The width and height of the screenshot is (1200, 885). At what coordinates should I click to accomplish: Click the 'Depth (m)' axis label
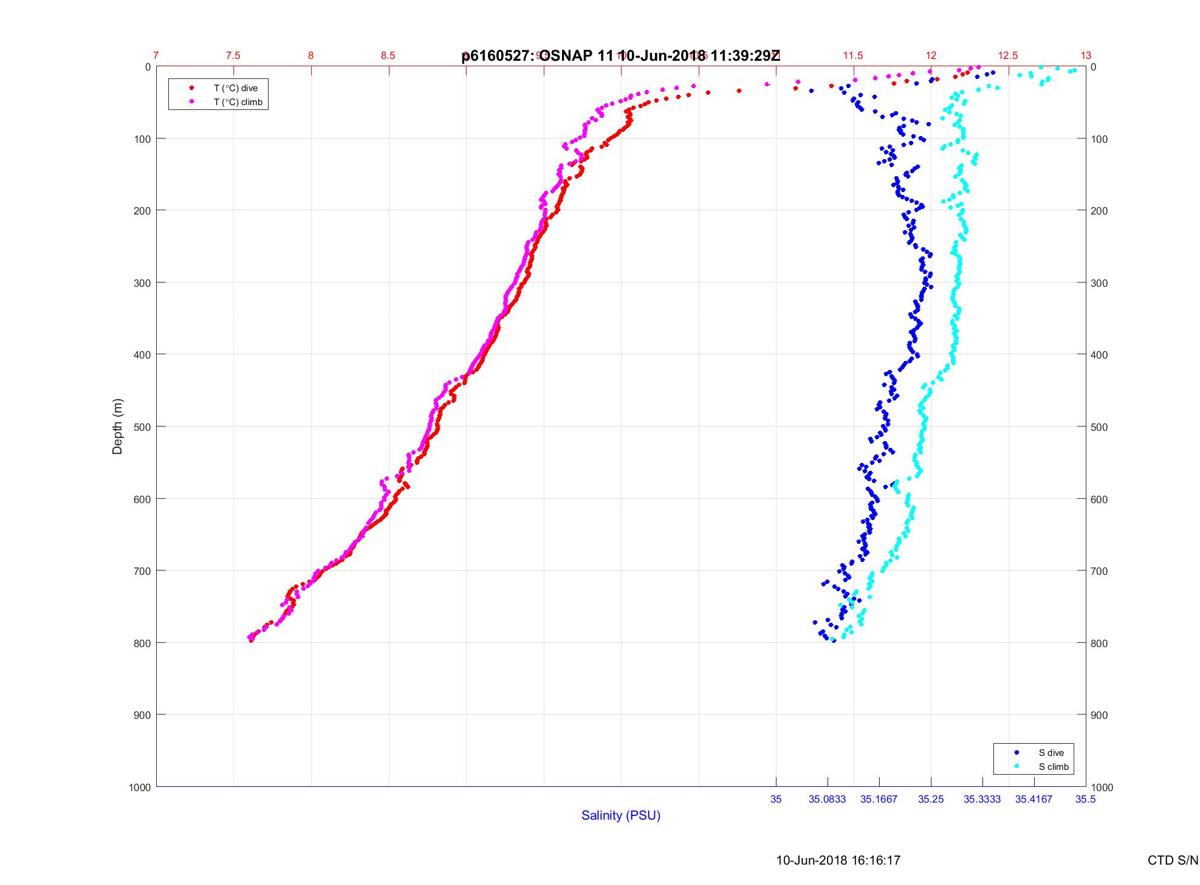tap(117, 426)
